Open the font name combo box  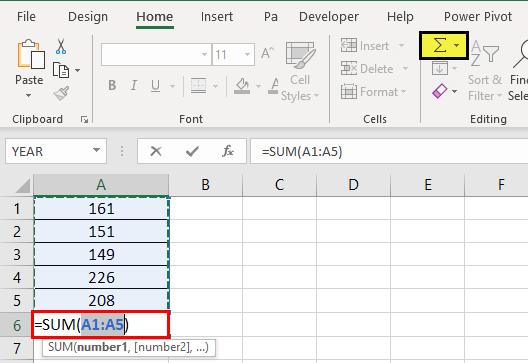[x=156, y=54]
